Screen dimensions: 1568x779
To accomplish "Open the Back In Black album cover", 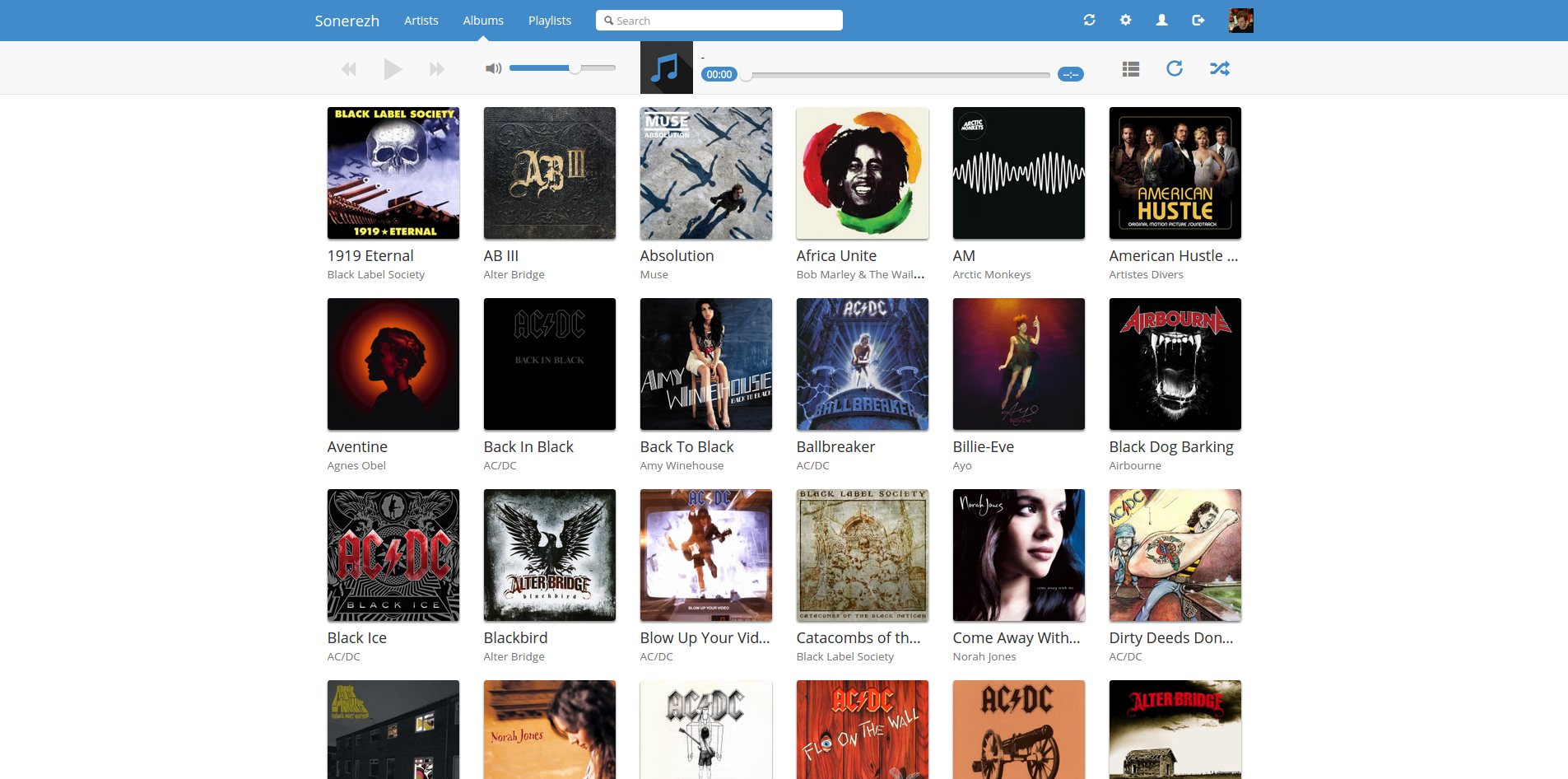I will [550, 364].
